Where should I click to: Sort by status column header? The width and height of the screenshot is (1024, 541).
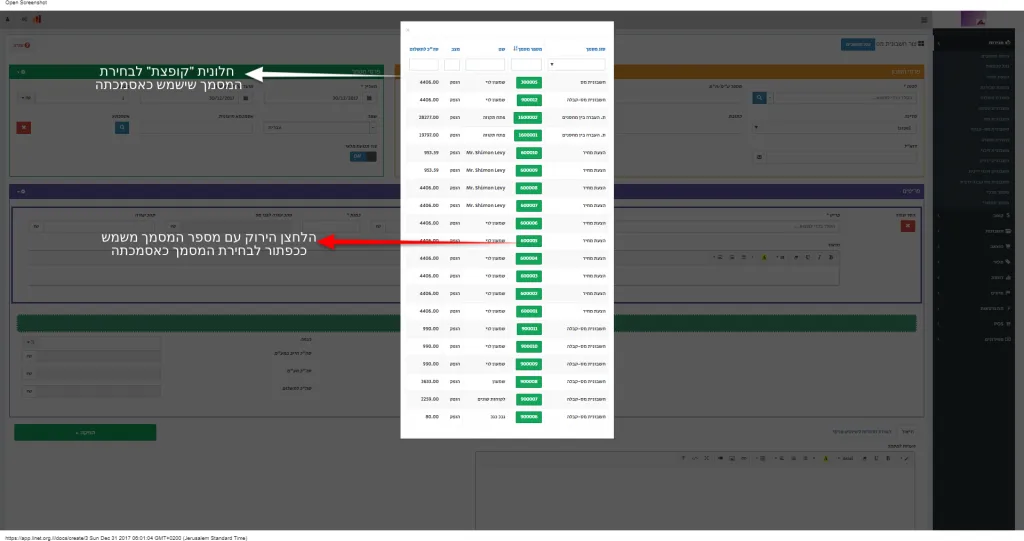455,49
